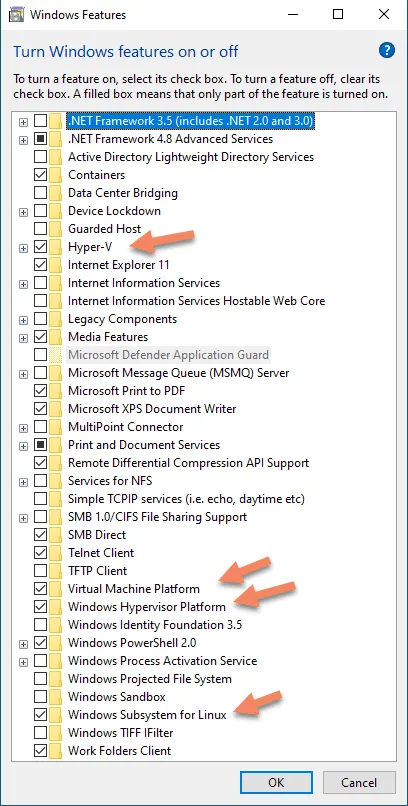Check SMB 1.0/CIFS File Sharing Support
The height and width of the screenshot is (806, 408).
(x=40, y=517)
